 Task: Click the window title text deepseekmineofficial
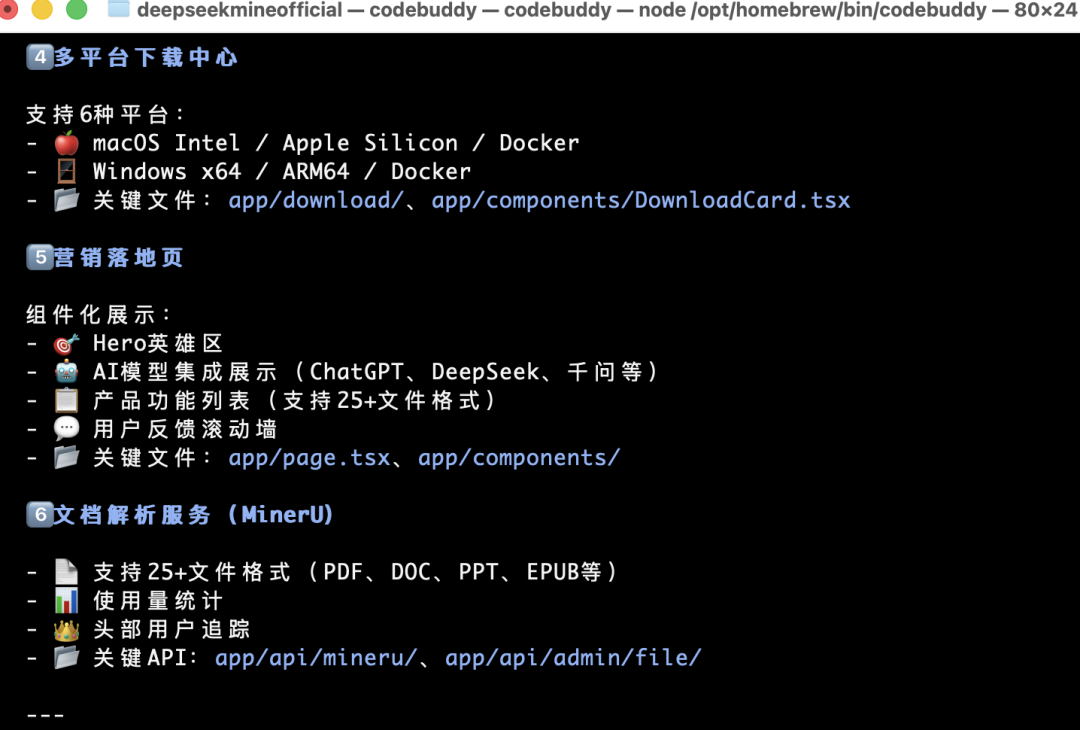[x=239, y=10]
